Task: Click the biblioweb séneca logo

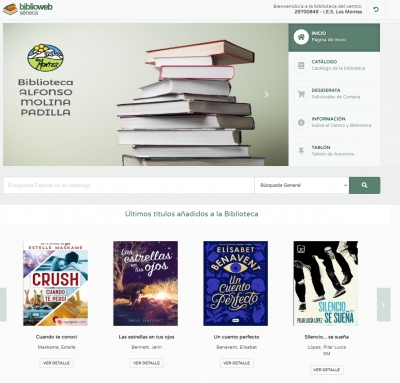Action: (x=27, y=9)
